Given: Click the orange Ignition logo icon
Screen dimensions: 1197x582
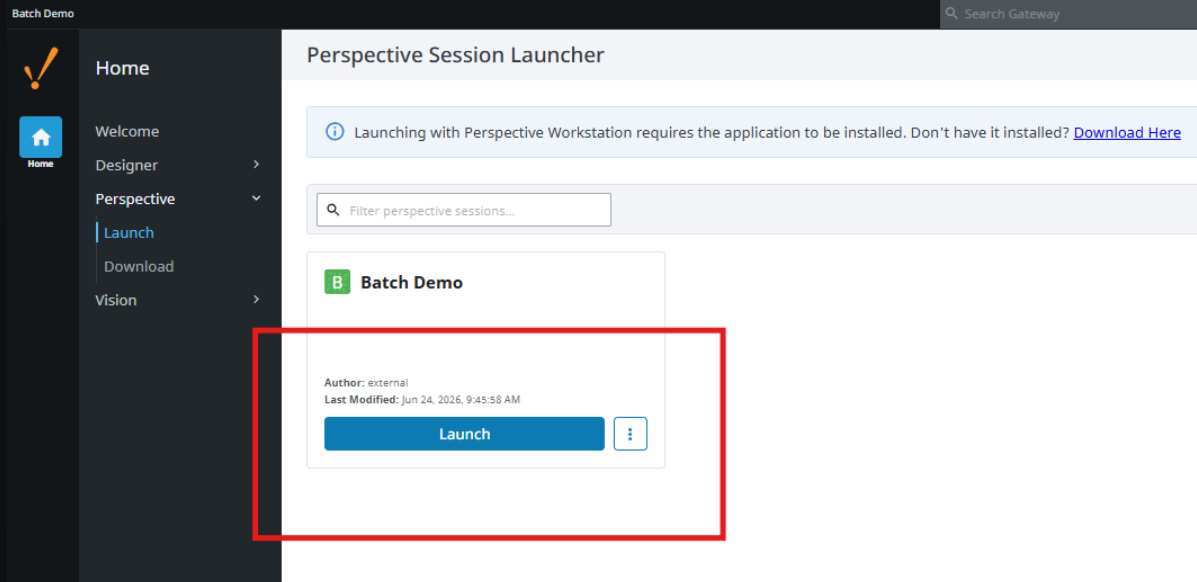Looking at the screenshot, I should point(40,68).
